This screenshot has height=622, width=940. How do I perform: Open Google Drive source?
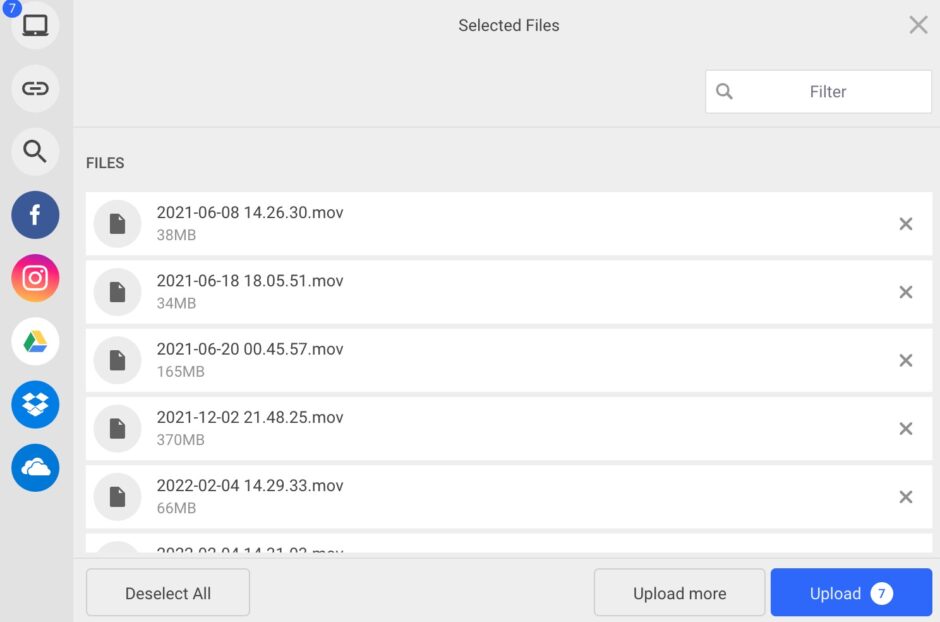tap(35, 342)
